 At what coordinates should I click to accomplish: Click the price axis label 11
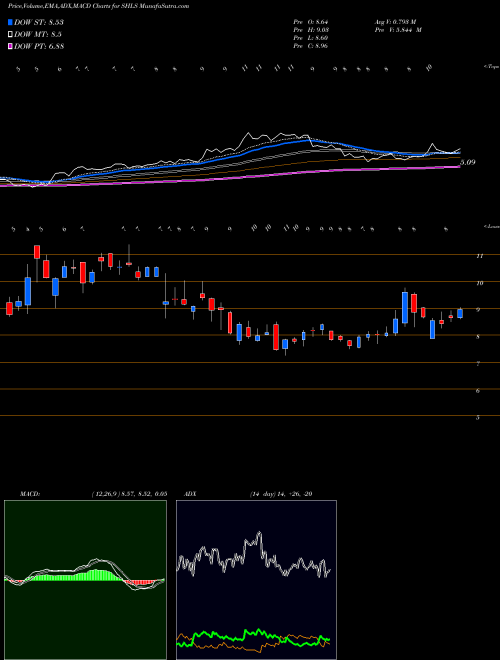click(479, 255)
